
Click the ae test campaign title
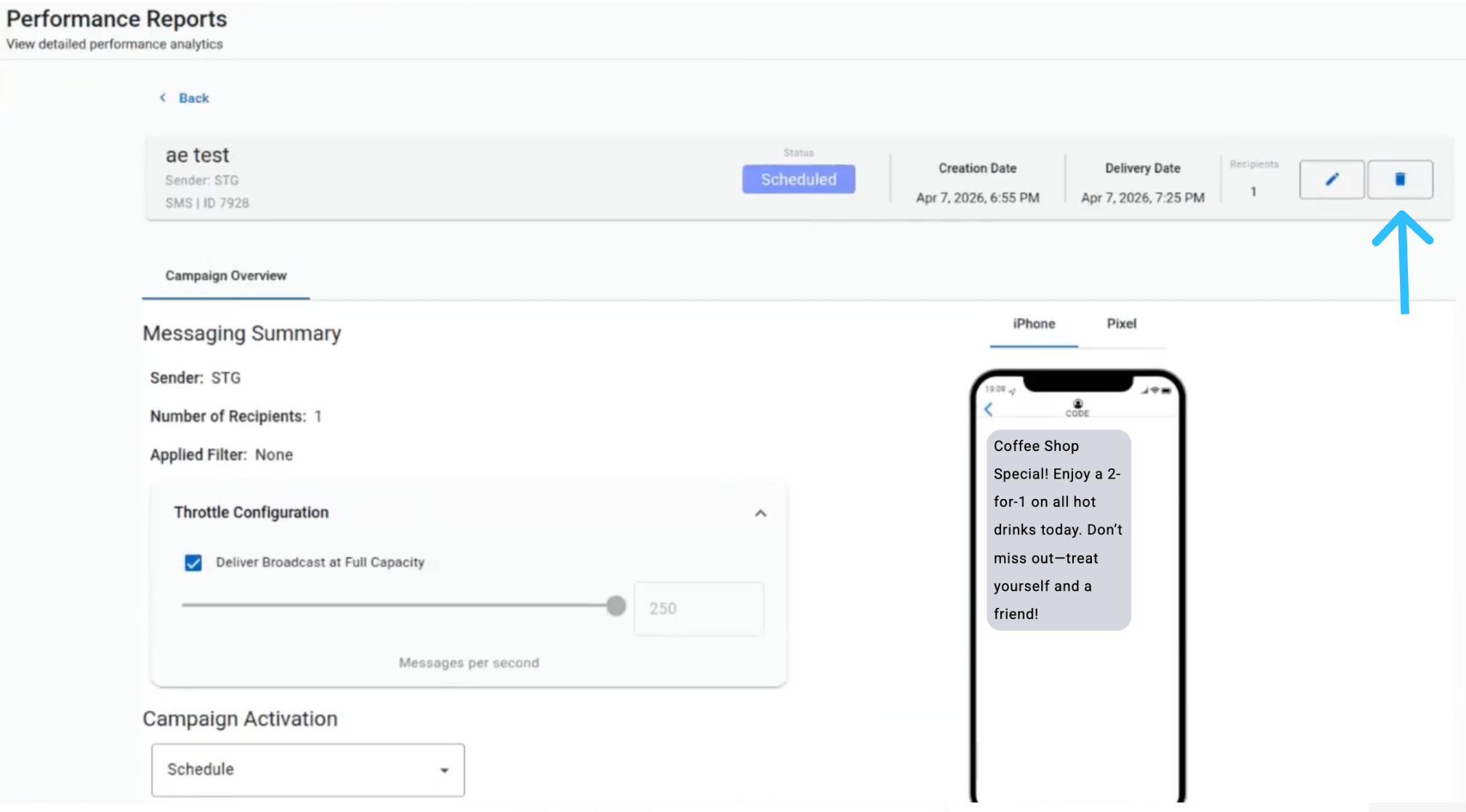pyautogui.click(x=197, y=155)
